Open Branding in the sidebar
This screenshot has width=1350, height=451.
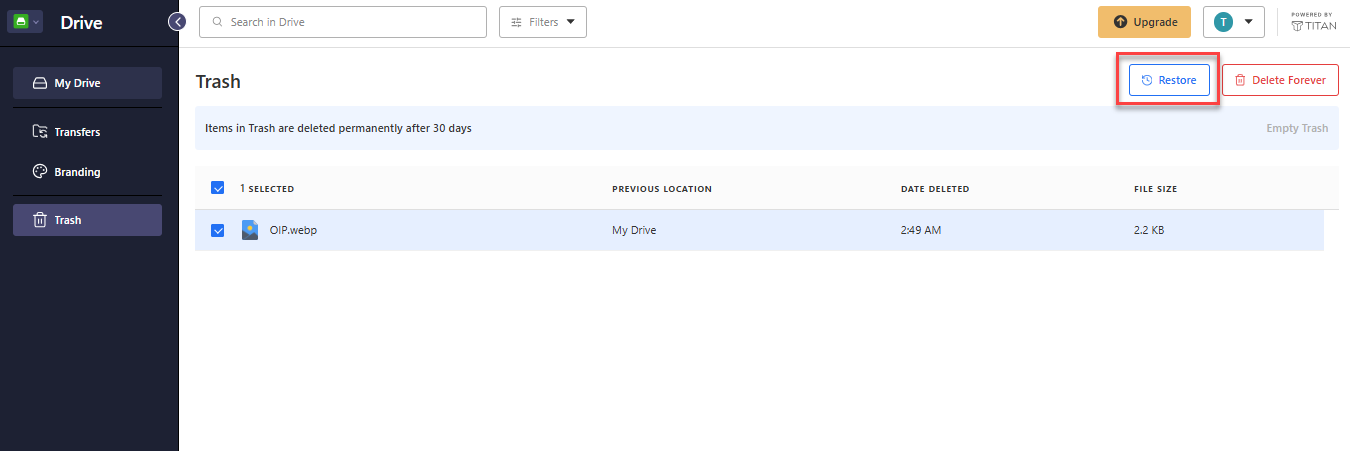coord(87,172)
